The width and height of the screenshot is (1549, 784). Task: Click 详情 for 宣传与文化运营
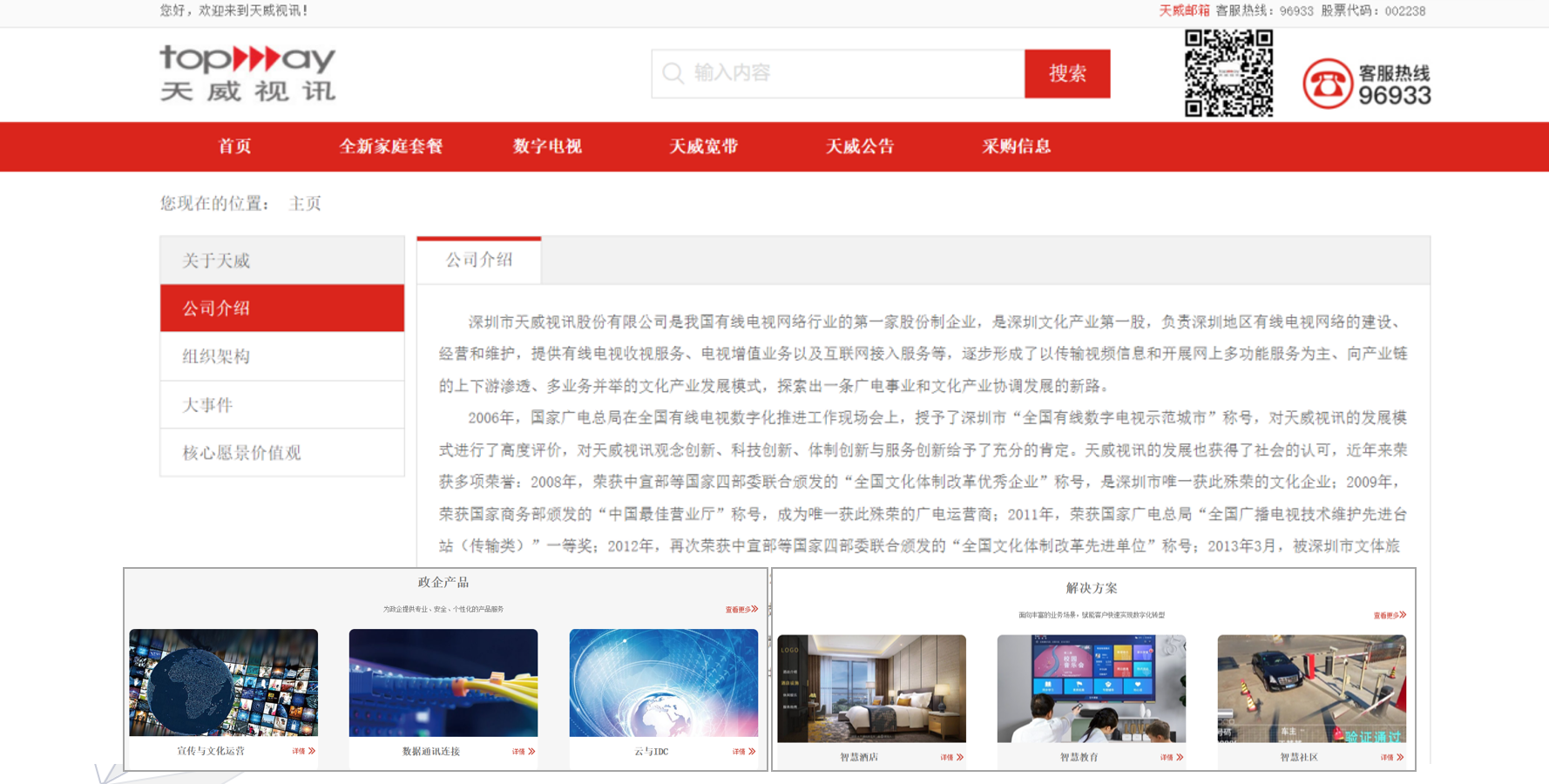(x=304, y=751)
